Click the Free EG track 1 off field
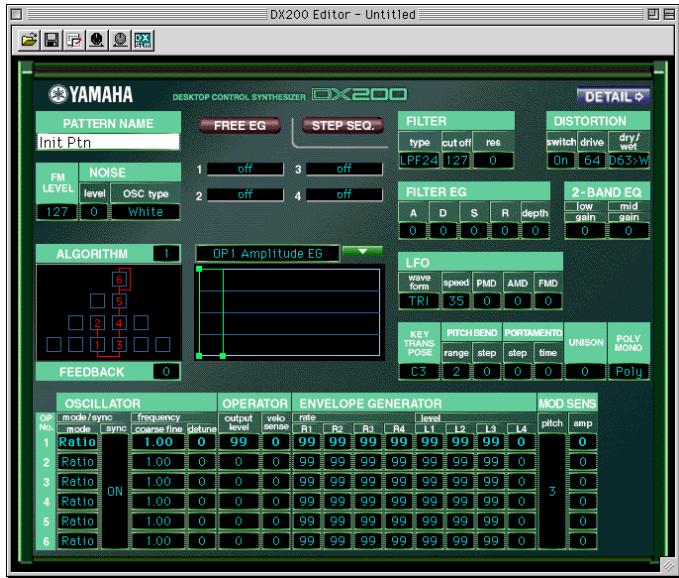 coord(245,169)
